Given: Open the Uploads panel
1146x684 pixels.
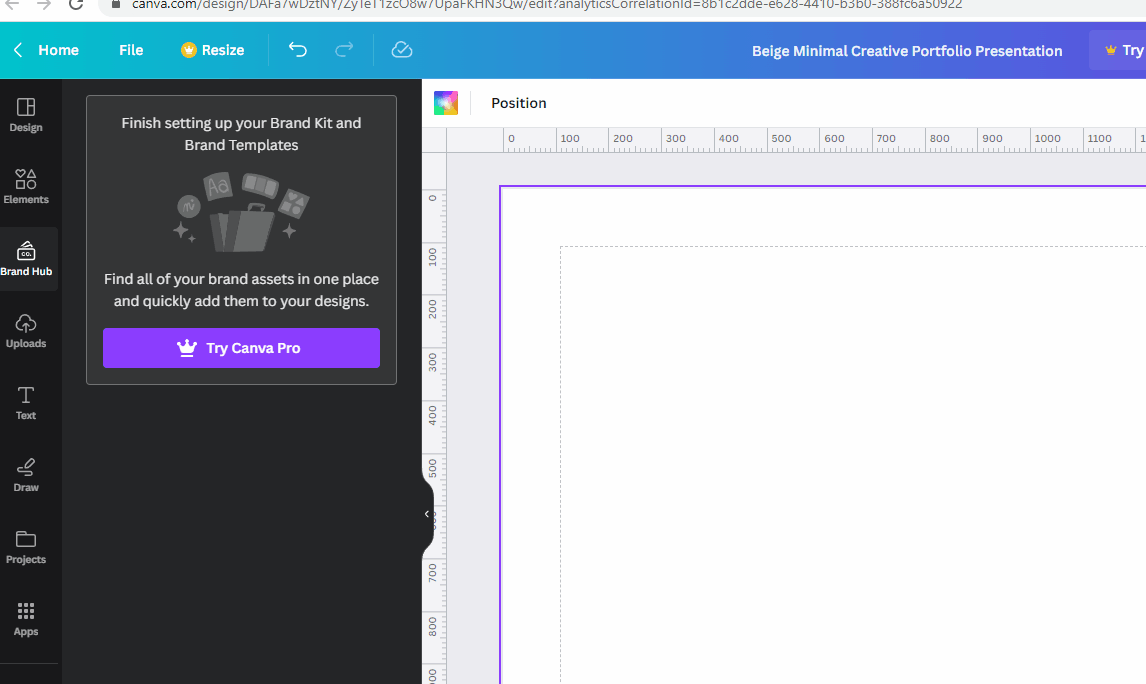Looking at the screenshot, I should point(26,331).
